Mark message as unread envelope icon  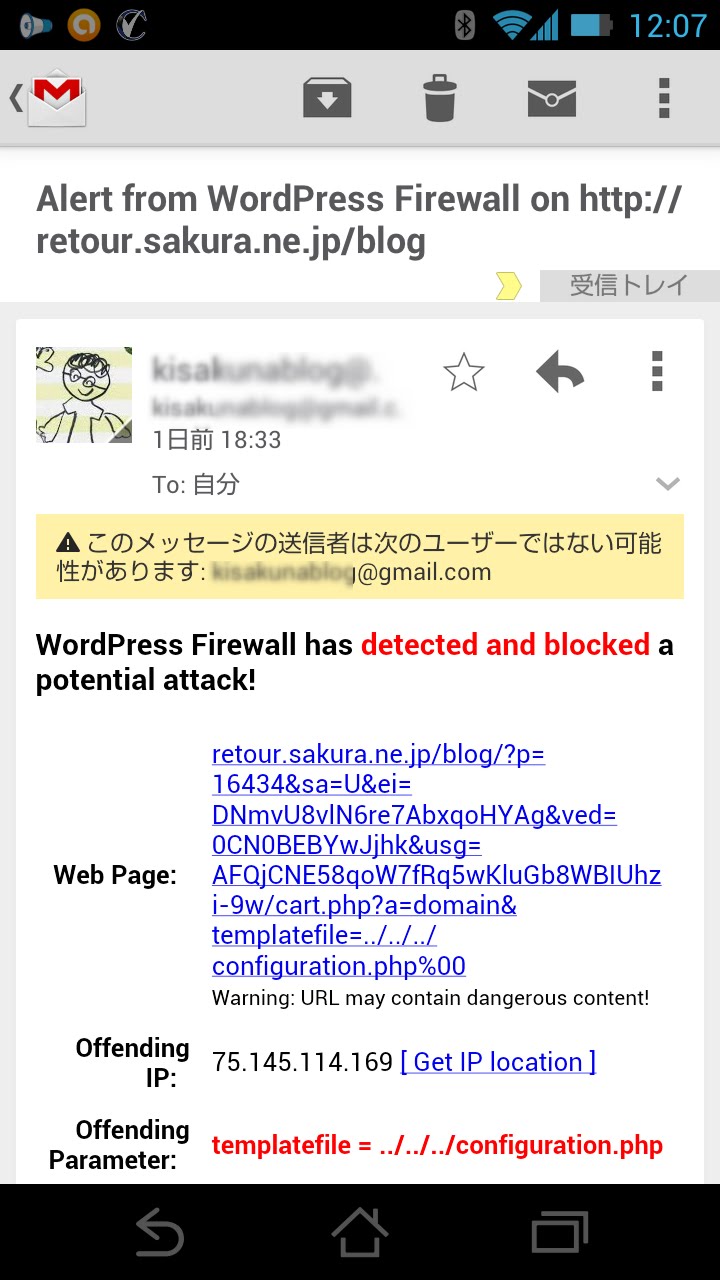[x=552, y=98]
